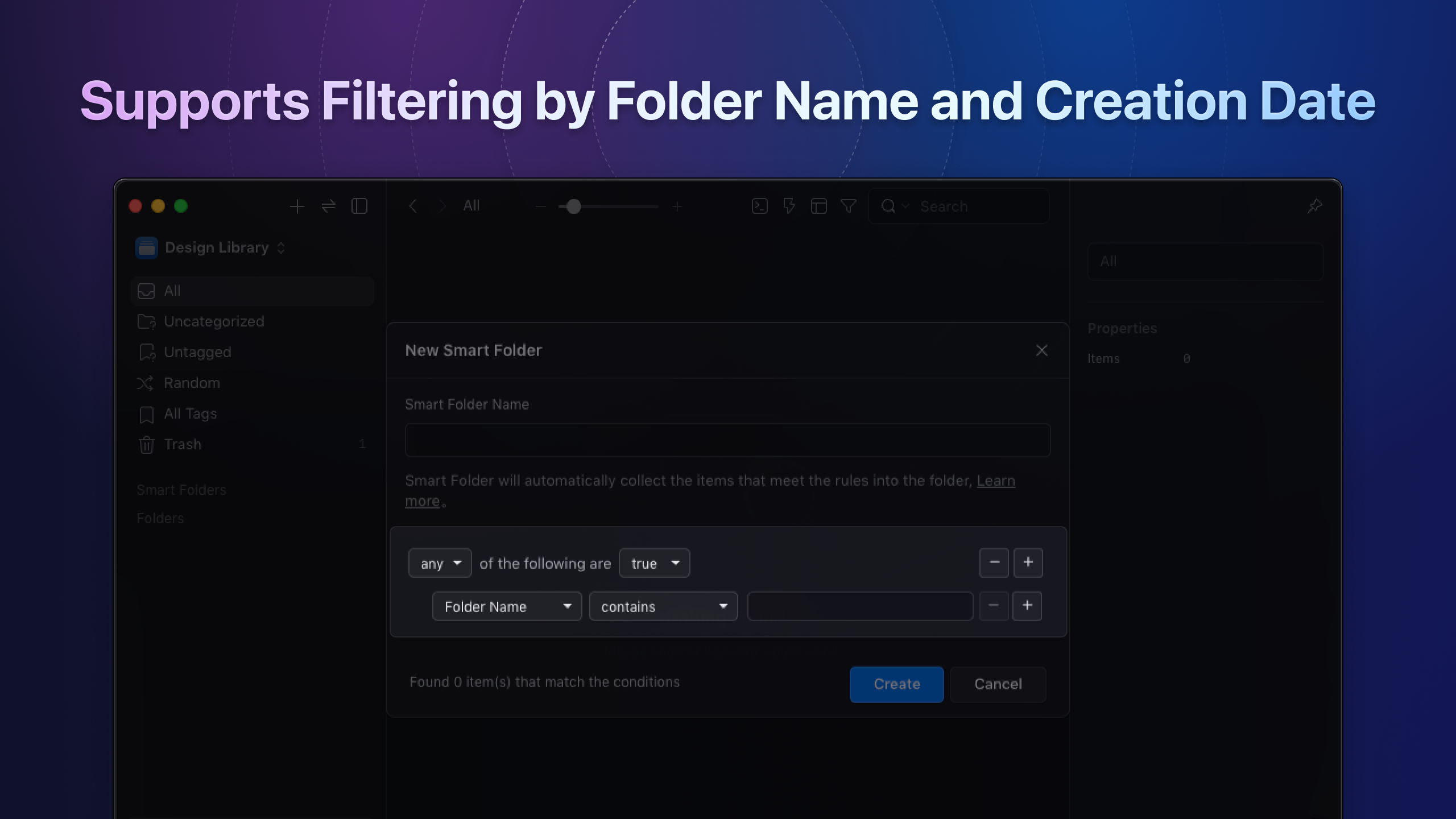Open All Tags in sidebar
1456x819 pixels.
click(x=190, y=413)
